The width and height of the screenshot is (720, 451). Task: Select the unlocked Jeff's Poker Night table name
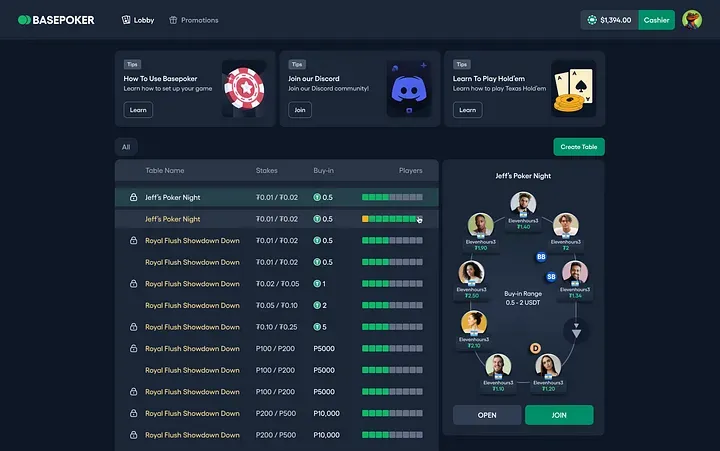point(172,219)
